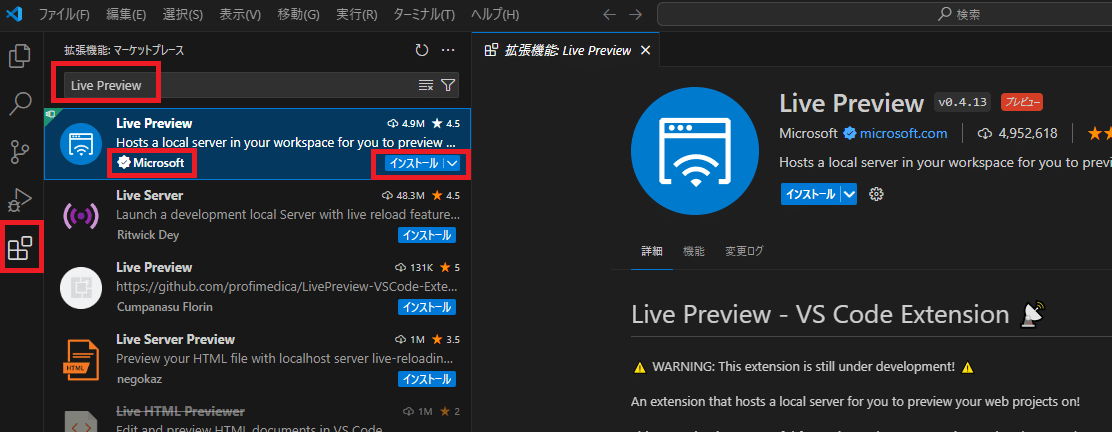The height and width of the screenshot is (432, 1112).
Task: Select the Live Server Preview extension title
Action: tap(175, 339)
